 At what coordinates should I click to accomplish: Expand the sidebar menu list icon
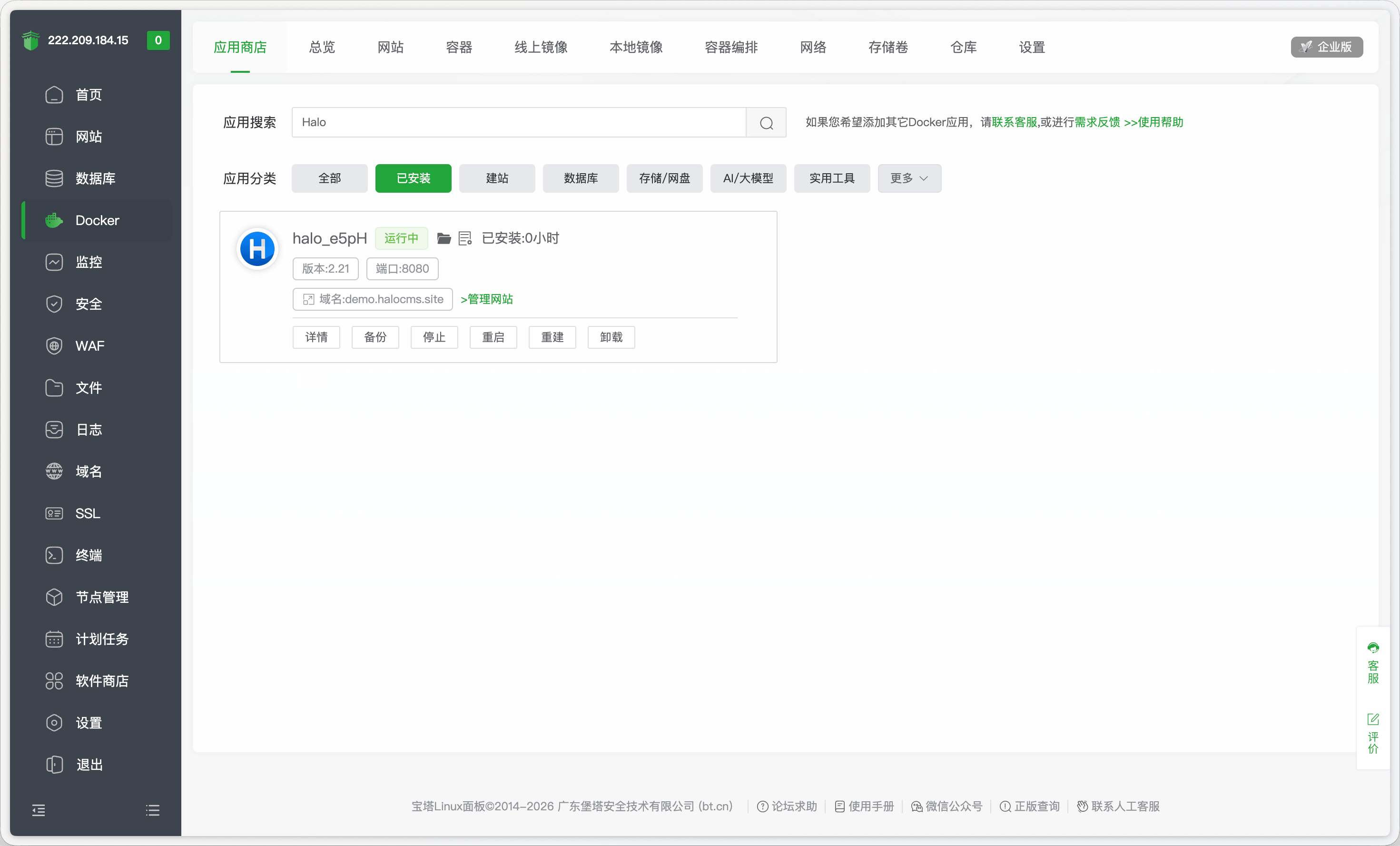(152, 810)
